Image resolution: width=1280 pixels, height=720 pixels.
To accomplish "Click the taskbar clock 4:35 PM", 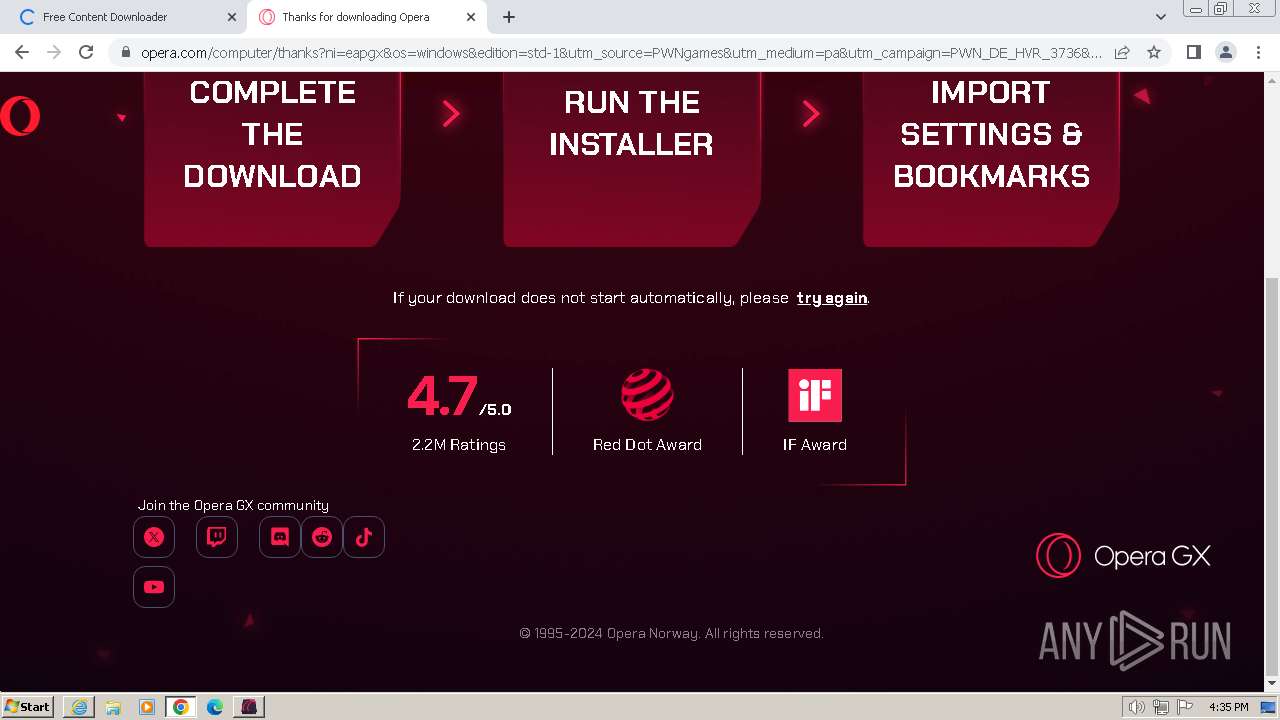I will [x=1228, y=707].
